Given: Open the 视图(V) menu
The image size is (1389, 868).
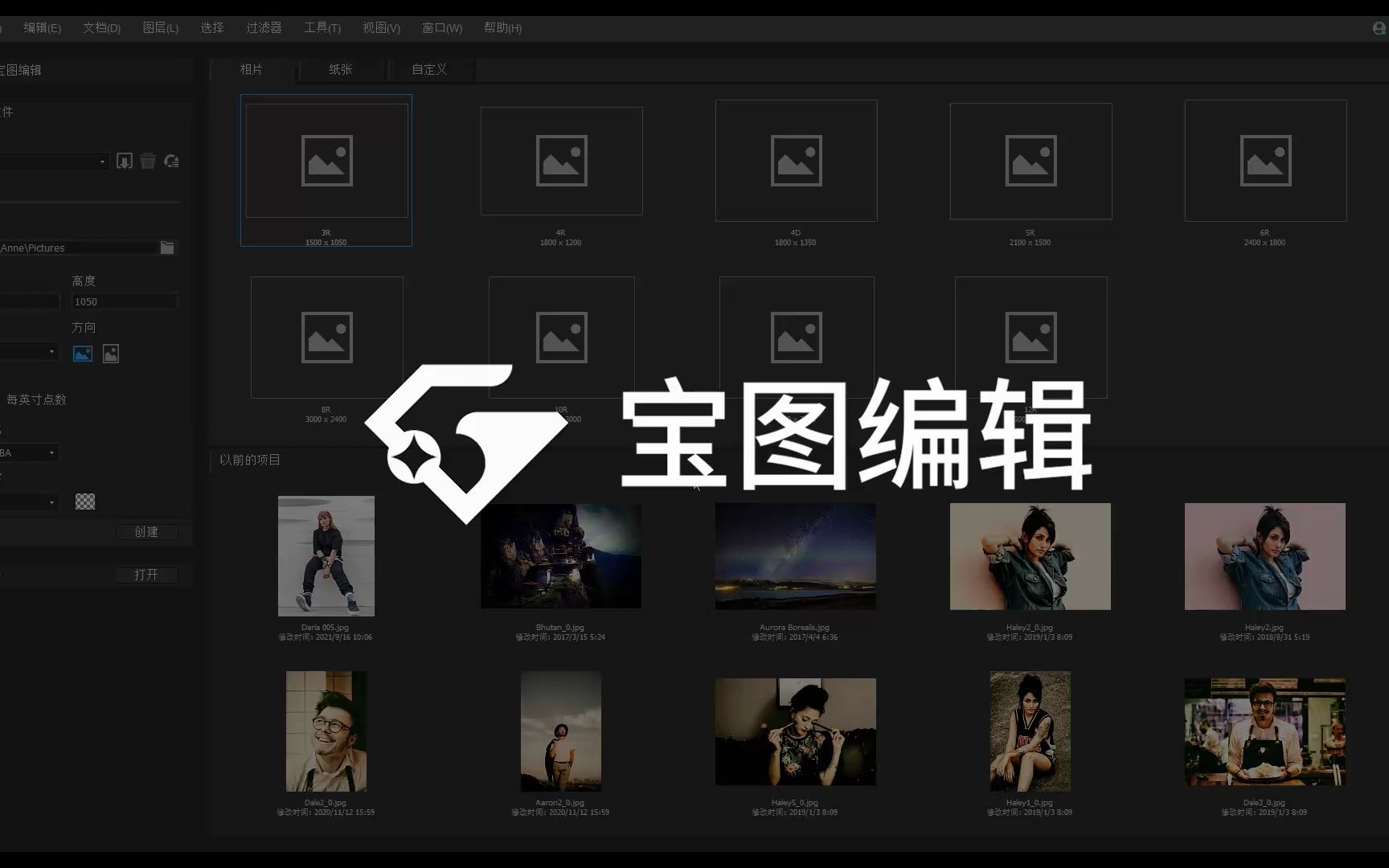Looking at the screenshot, I should pyautogui.click(x=381, y=28).
